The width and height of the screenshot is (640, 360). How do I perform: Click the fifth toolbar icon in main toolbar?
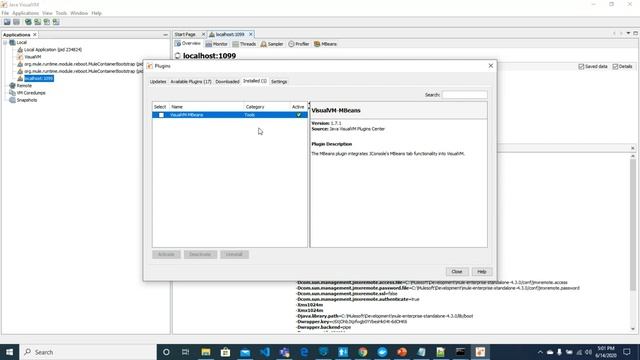coord(47,22)
